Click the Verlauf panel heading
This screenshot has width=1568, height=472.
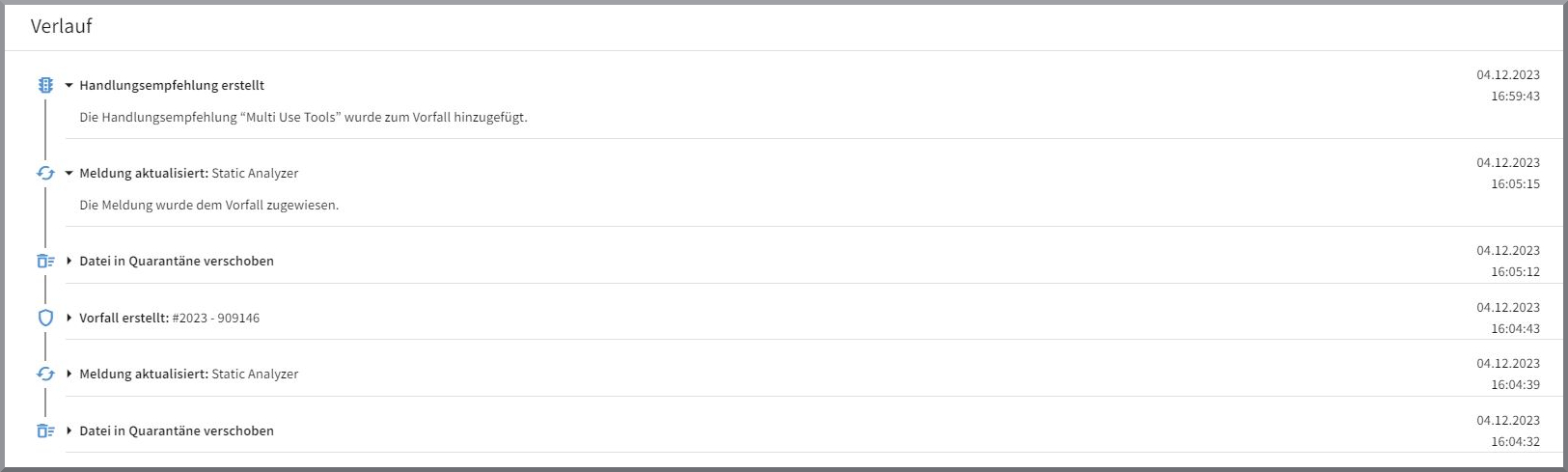62,27
